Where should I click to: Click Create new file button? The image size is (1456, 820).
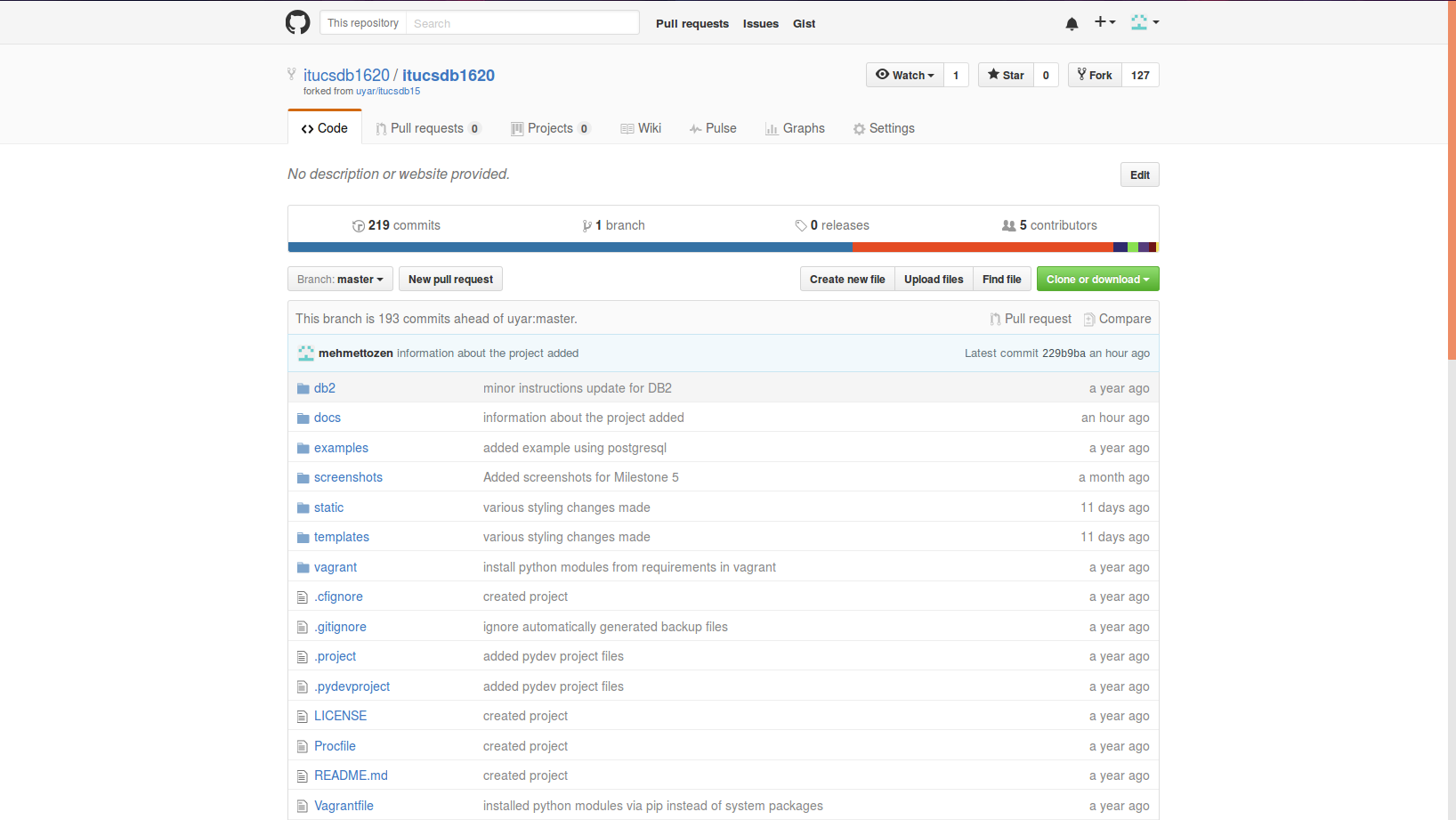(847, 279)
